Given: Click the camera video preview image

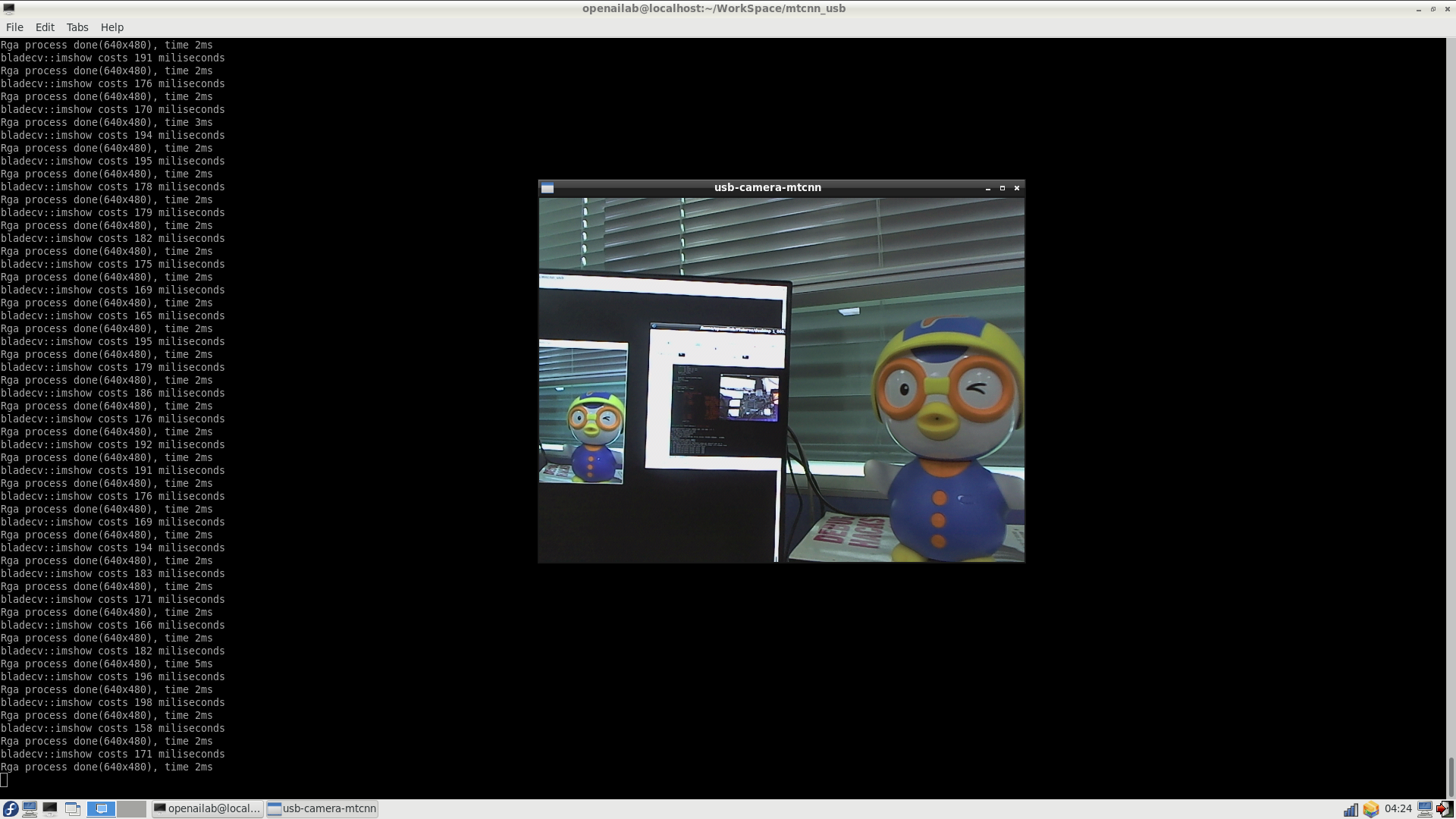Looking at the screenshot, I should click(782, 380).
